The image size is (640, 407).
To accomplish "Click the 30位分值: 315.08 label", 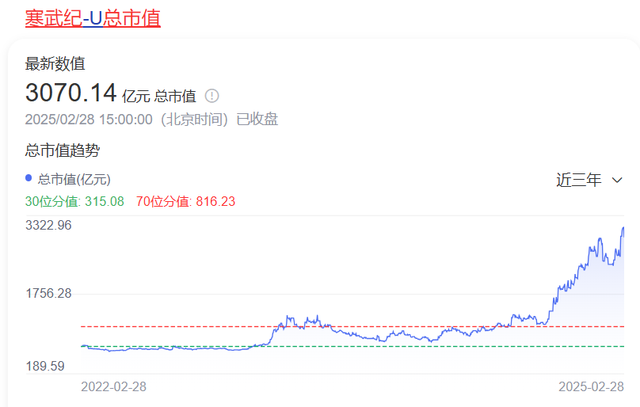I will click(x=75, y=201).
